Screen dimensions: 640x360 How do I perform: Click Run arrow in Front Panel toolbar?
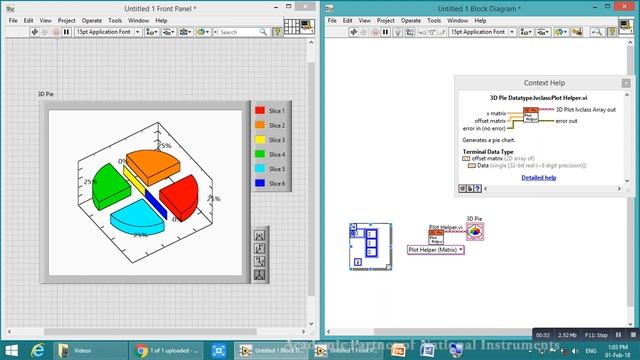pos(35,32)
